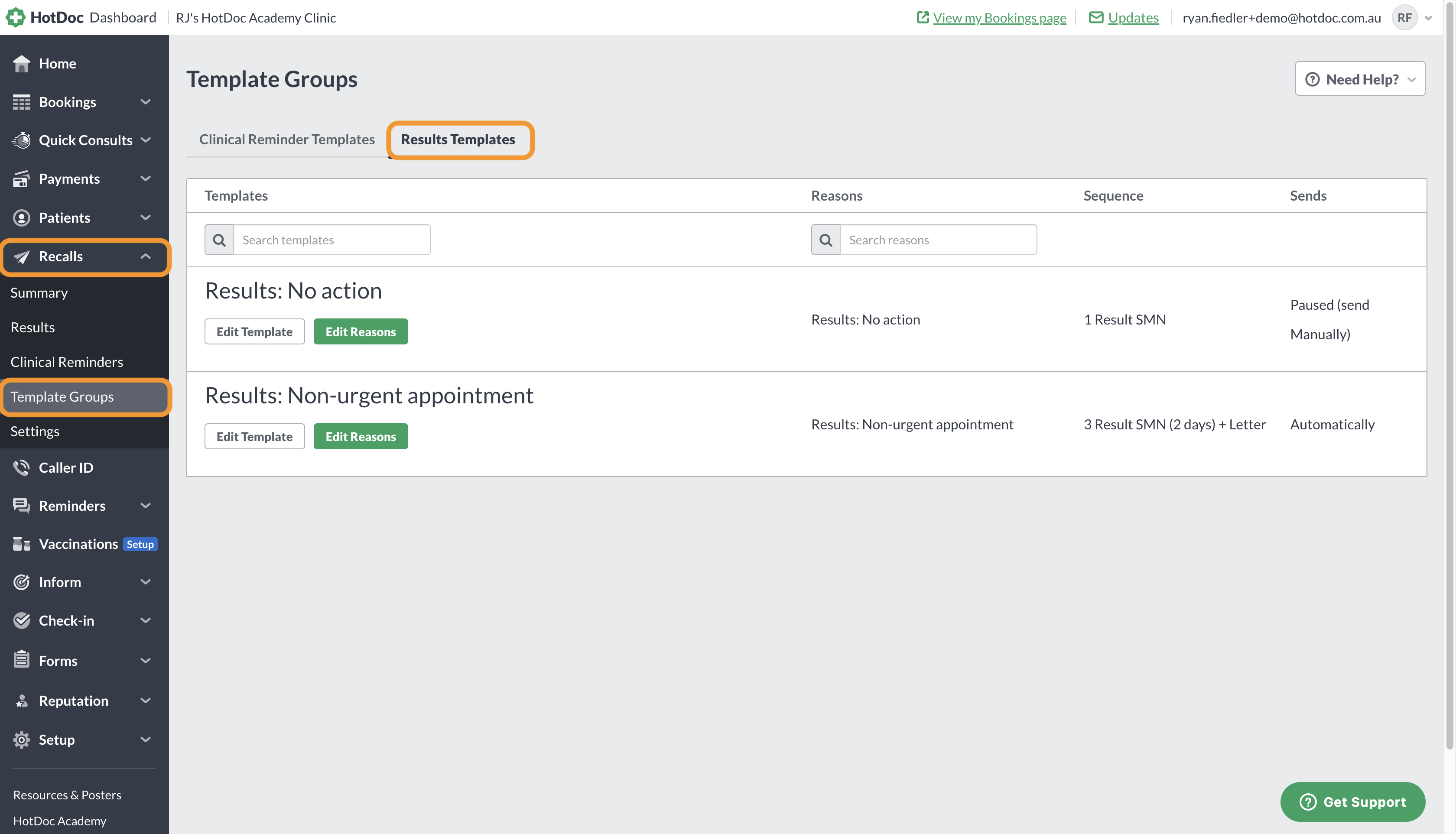Expand the Patients chevron
This screenshot has height=834, width=1456.
coord(146,217)
